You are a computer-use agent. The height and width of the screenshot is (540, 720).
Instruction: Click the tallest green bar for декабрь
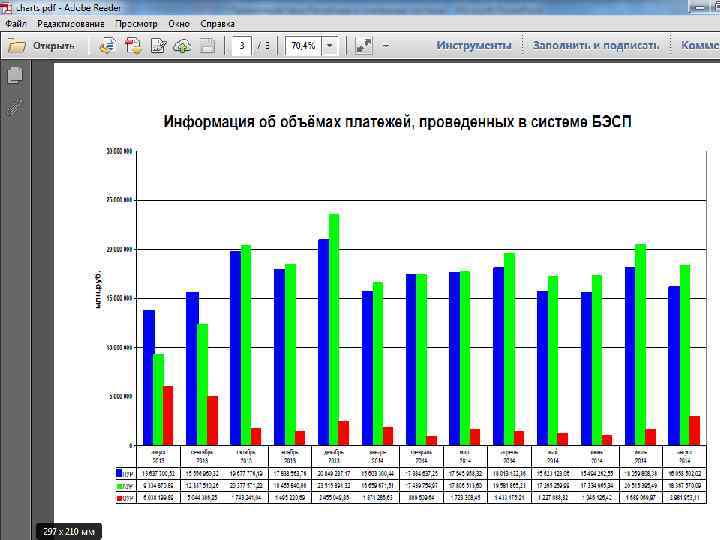[x=334, y=329]
